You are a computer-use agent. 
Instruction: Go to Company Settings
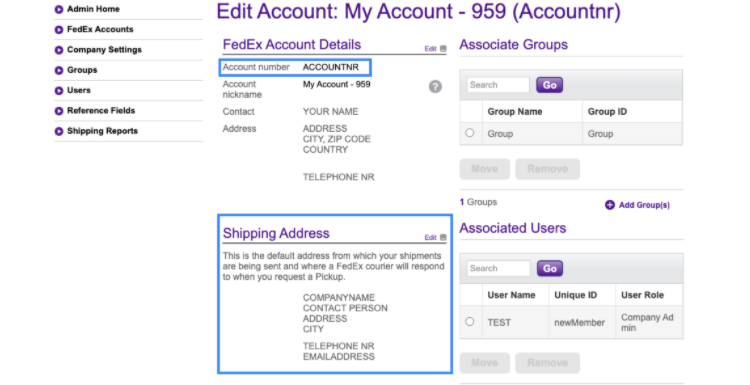[104, 50]
